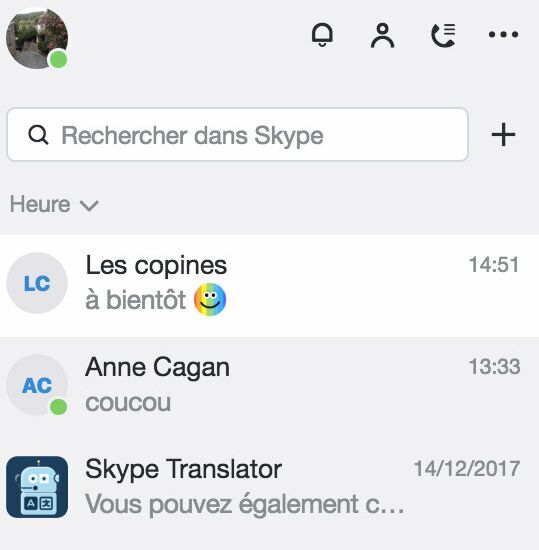Open the contacts person icon

(x=382, y=35)
